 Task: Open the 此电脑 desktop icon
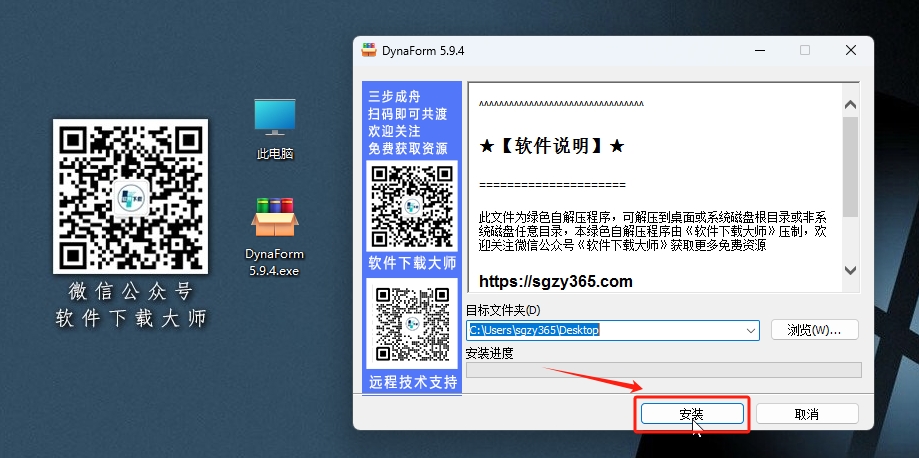click(274, 129)
